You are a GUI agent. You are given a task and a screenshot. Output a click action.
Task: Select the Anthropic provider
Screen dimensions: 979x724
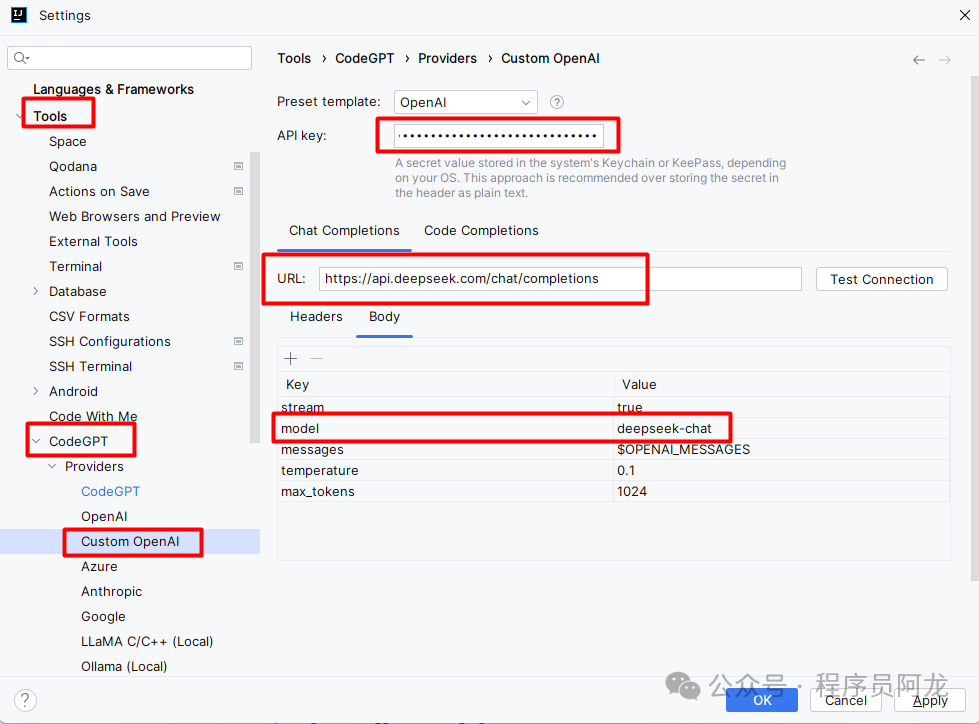pos(111,591)
